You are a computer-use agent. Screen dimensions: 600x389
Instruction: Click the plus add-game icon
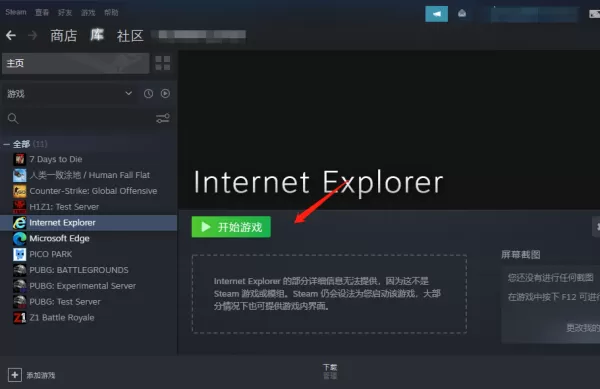15,375
